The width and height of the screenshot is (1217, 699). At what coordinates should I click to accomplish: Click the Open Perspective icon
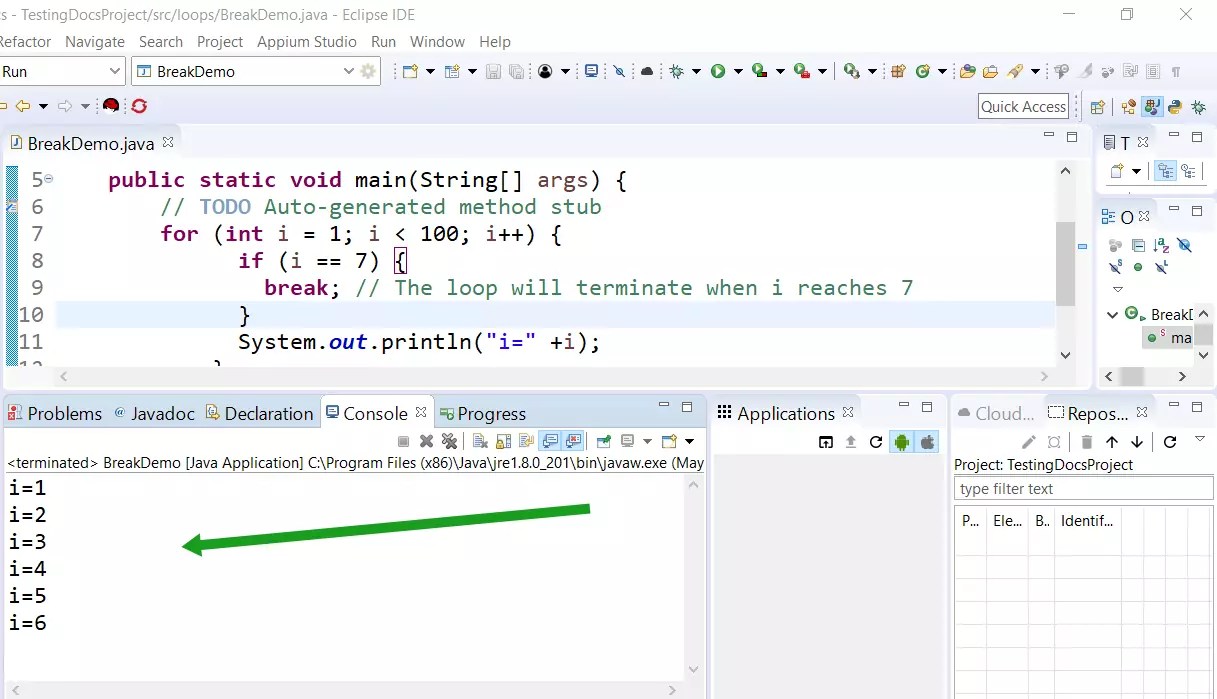[x=1098, y=107]
